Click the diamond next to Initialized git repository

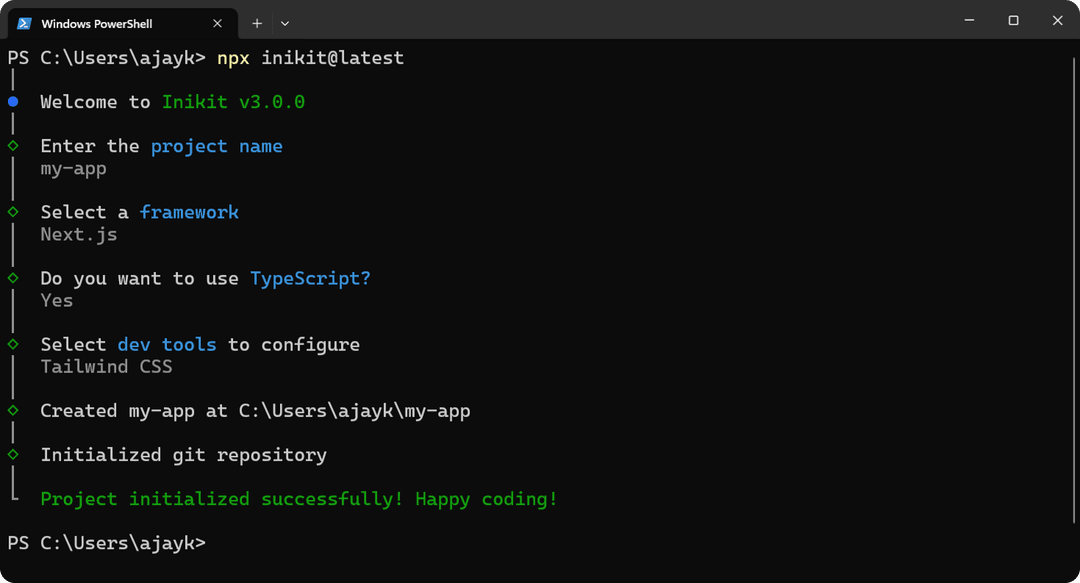pyautogui.click(x=11, y=454)
